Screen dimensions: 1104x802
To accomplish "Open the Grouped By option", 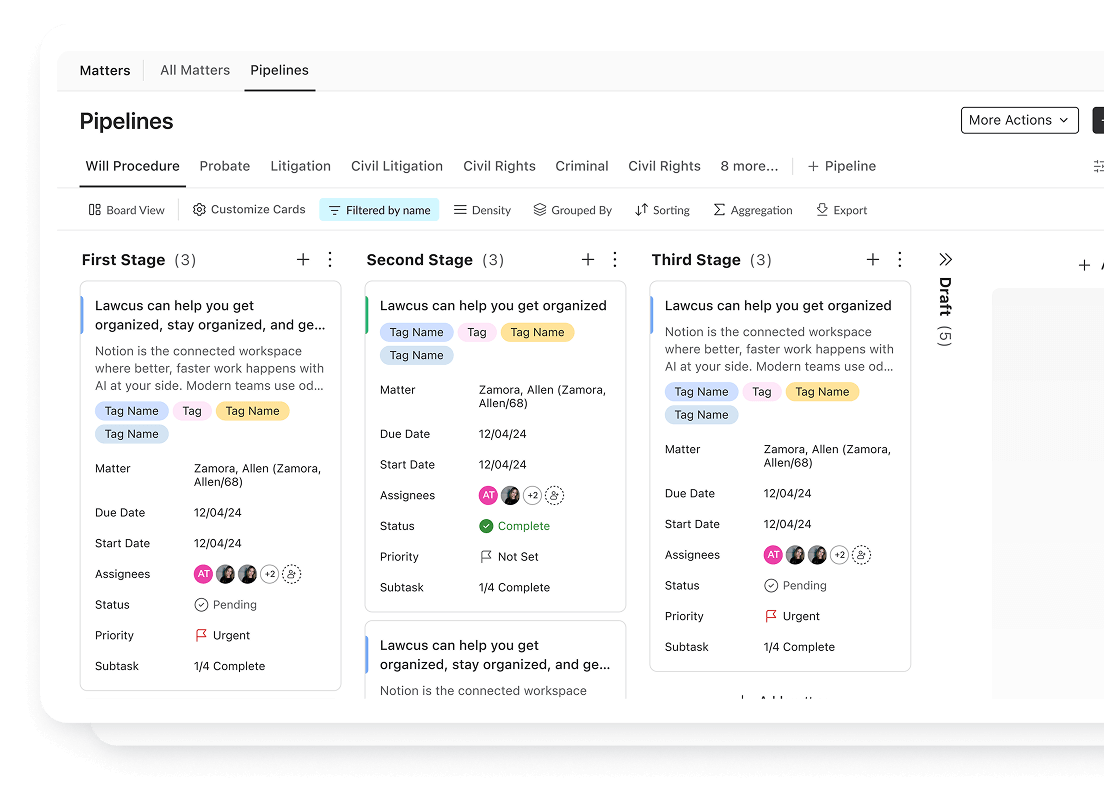I will pyautogui.click(x=572, y=210).
